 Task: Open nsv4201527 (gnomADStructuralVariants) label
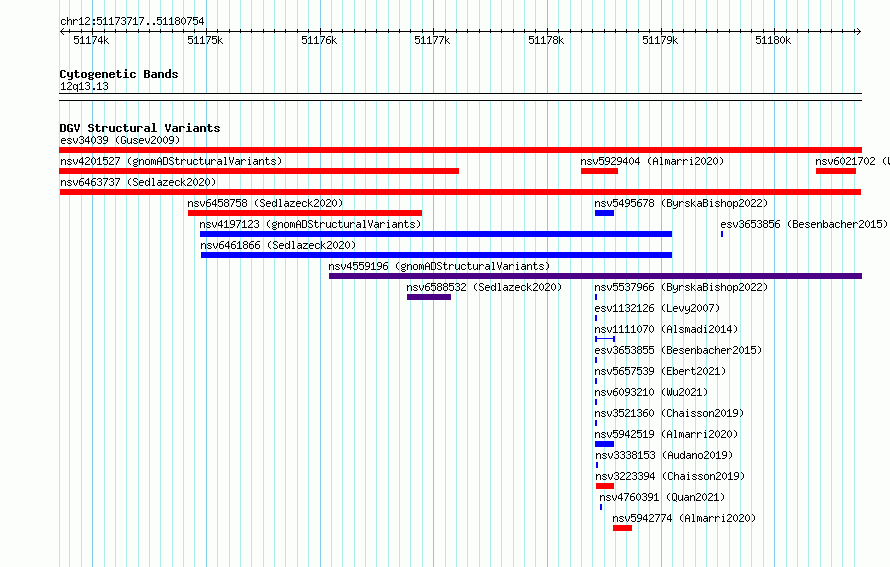coord(171,161)
